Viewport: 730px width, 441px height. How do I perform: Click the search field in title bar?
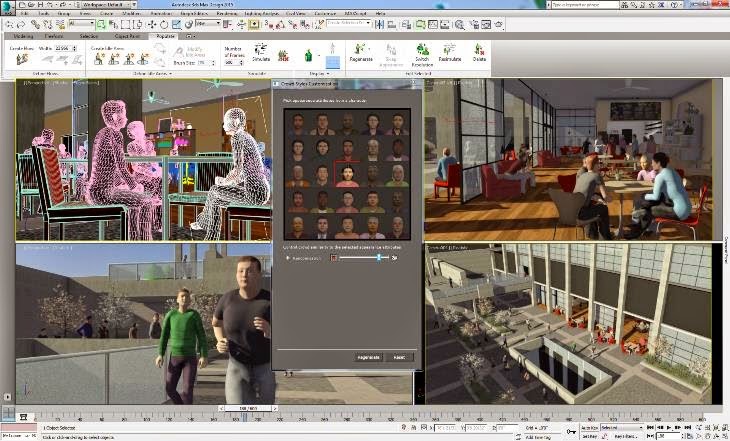click(x=585, y=5)
